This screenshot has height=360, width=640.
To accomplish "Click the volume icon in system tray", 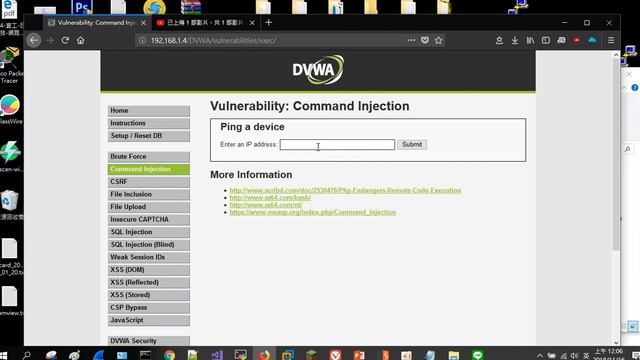I will click(575, 356).
